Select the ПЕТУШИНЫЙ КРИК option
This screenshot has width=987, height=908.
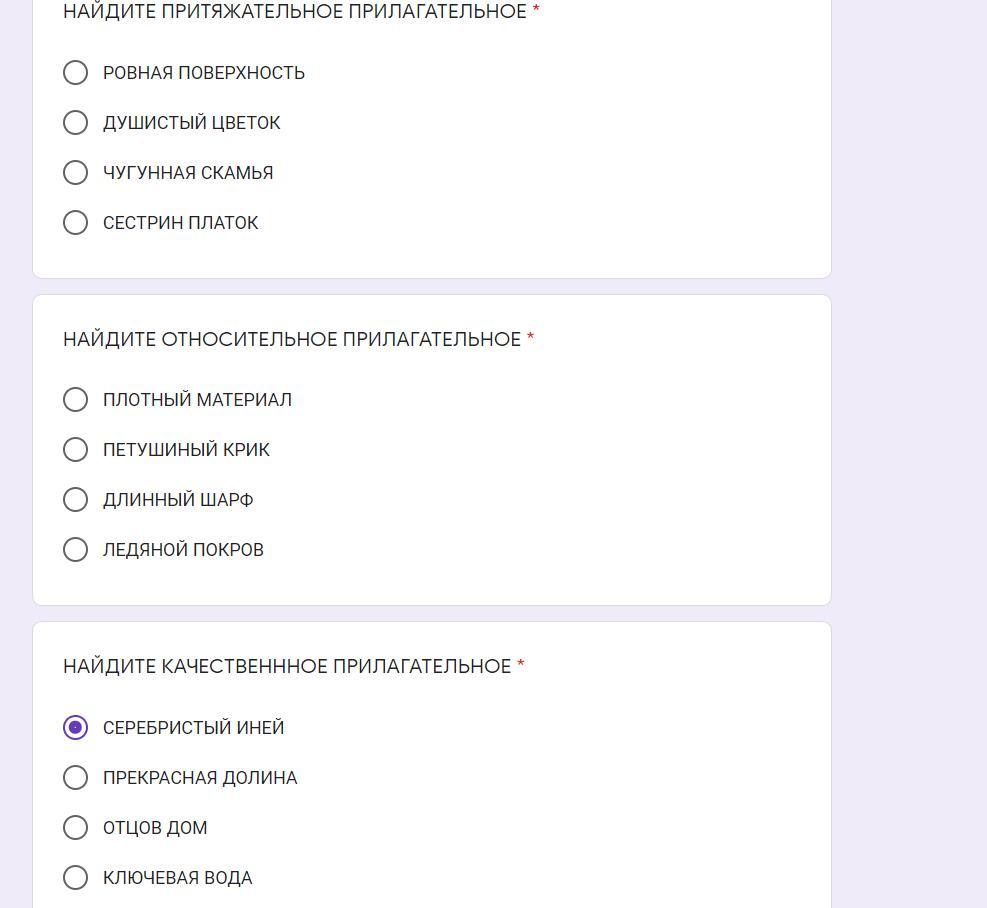75,450
